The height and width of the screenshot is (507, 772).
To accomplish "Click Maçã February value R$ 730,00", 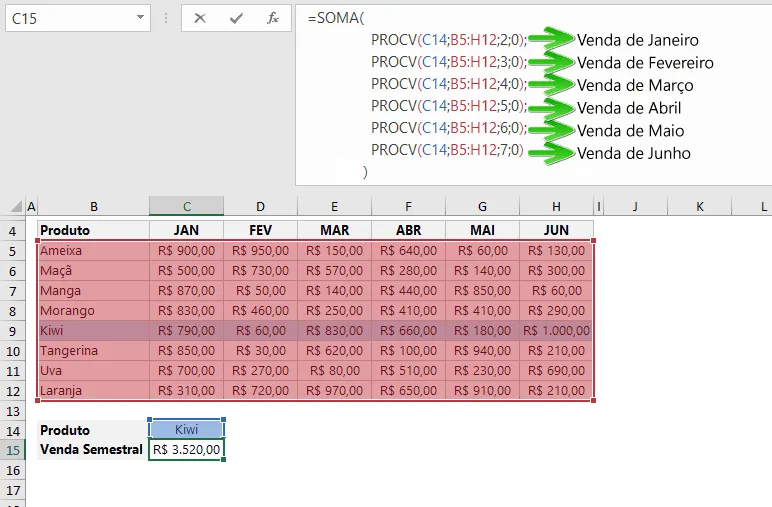I will point(260,271).
